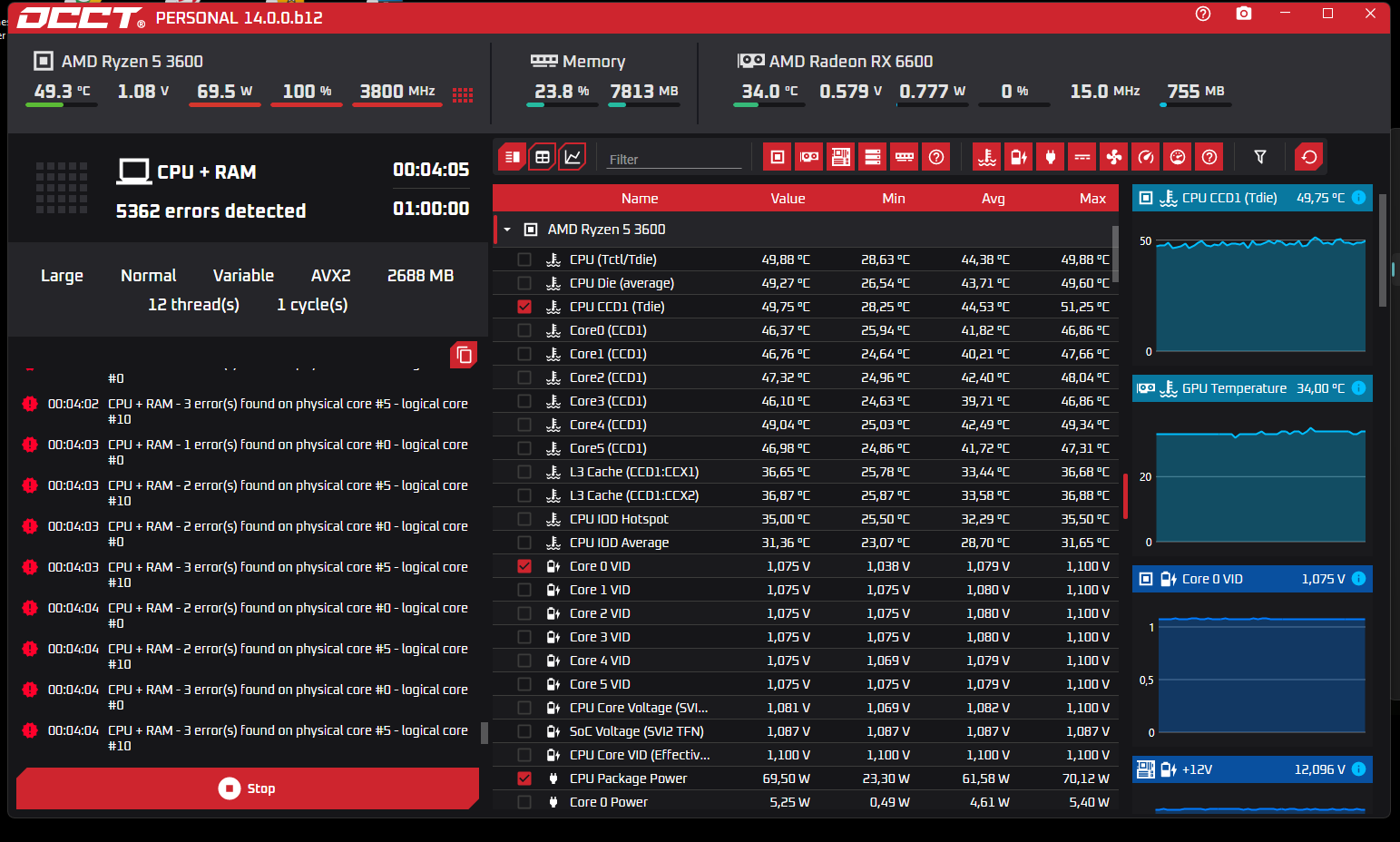Screen dimensions: 1400x842
Task: Stop the running CPU + RAM test
Action: pos(247,788)
